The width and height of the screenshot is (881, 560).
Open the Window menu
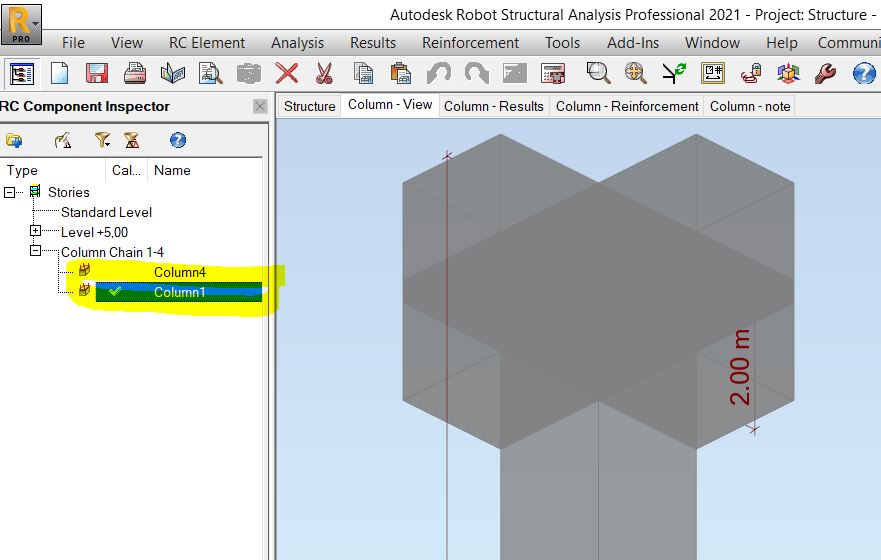pyautogui.click(x=712, y=43)
